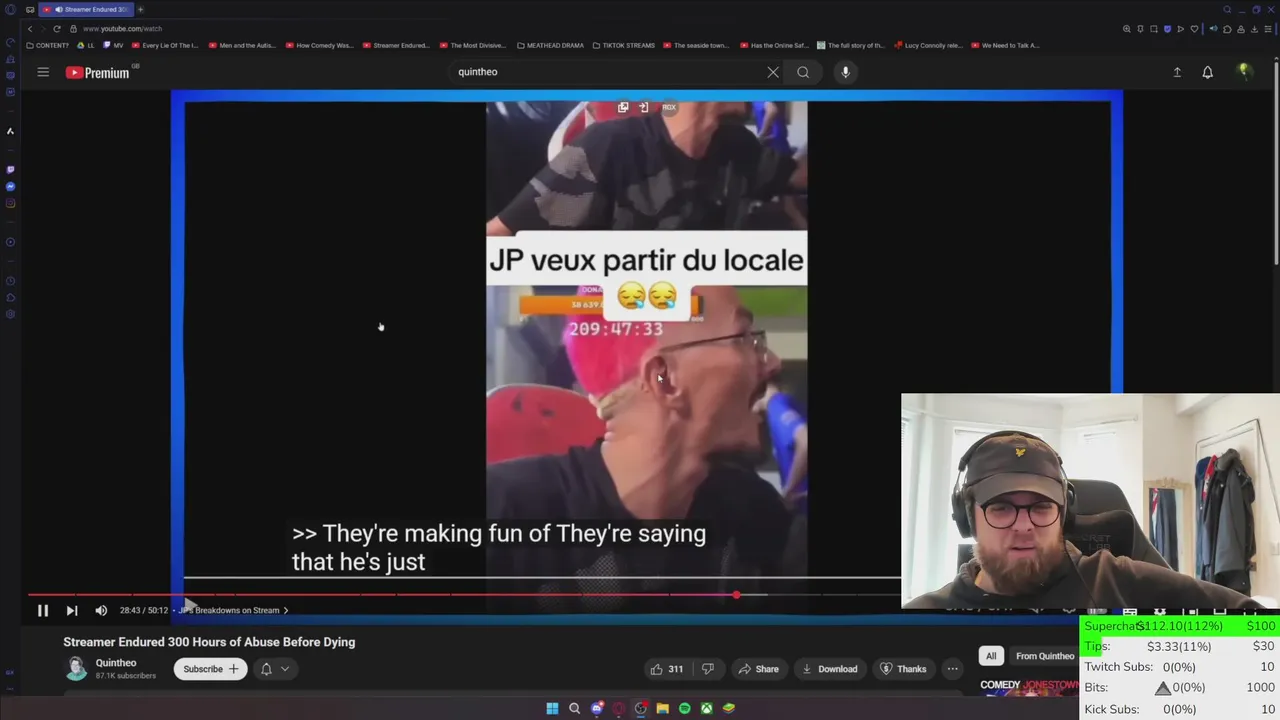Open Discord from taskbar

coord(597,708)
